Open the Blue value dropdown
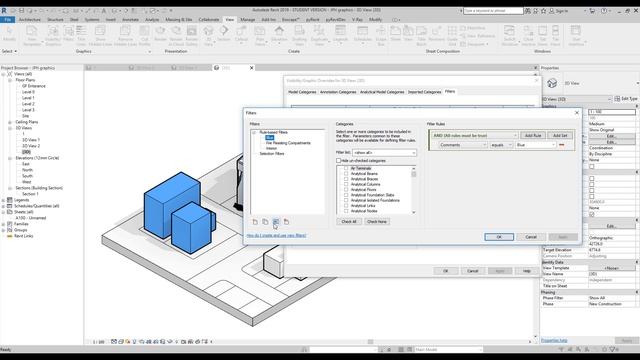This screenshot has width=640, height=360. tap(536, 145)
